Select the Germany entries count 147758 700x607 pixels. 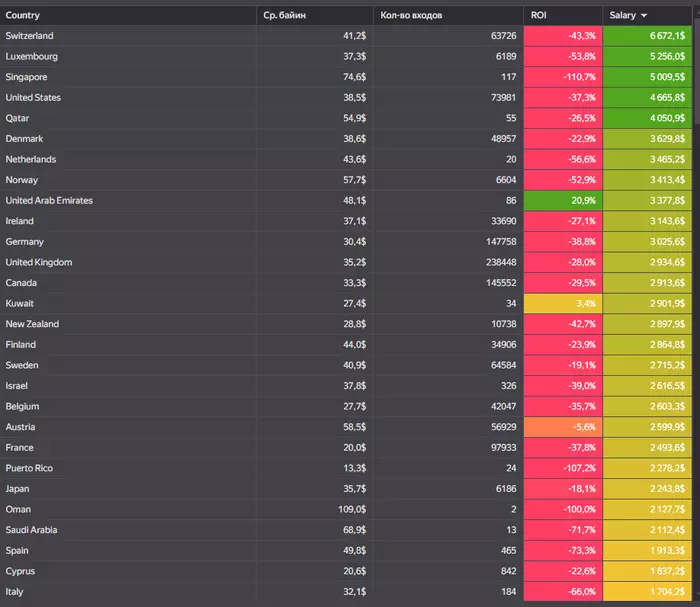501,242
